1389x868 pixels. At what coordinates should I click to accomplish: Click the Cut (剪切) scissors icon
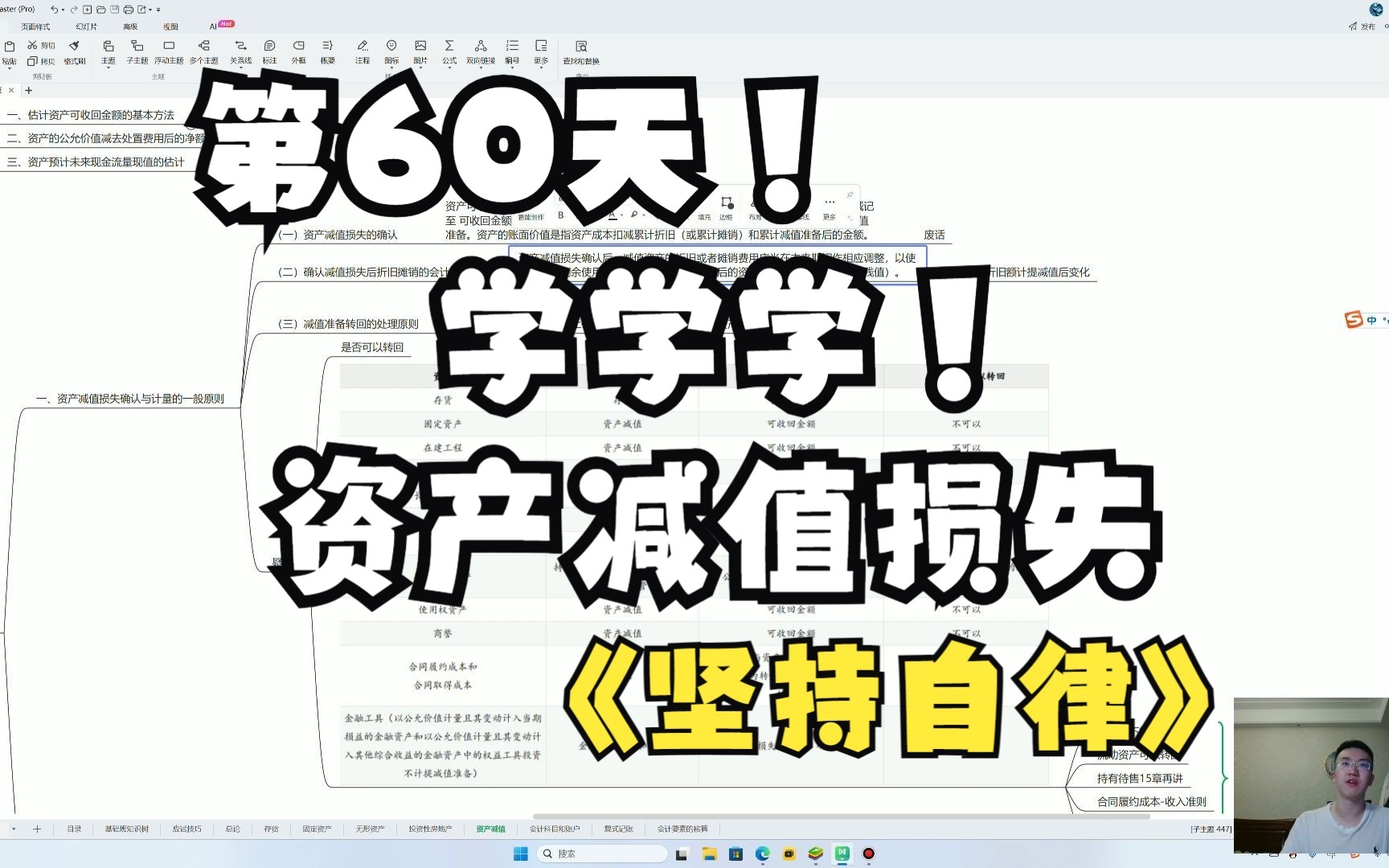tap(32, 45)
